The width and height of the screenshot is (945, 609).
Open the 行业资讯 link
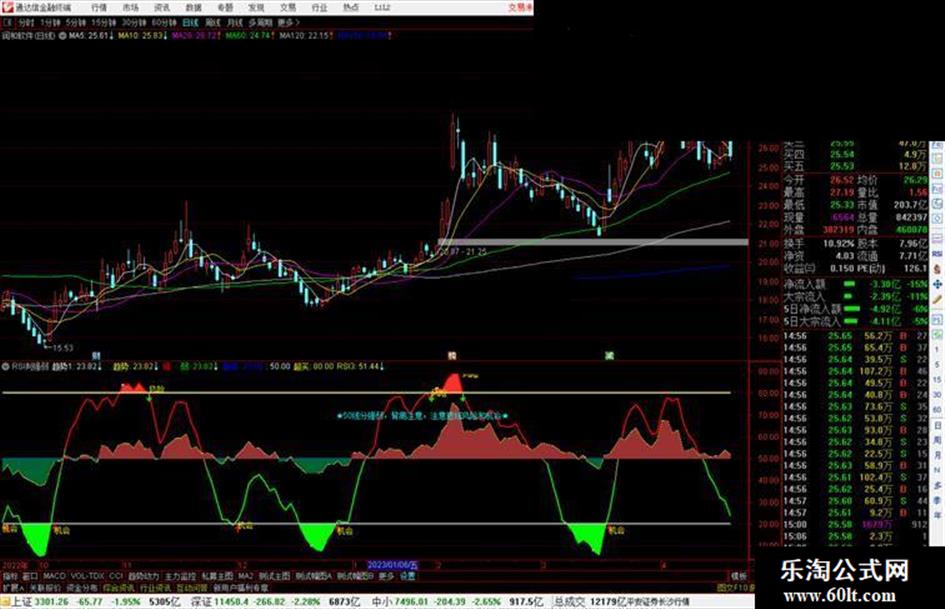pos(155,588)
